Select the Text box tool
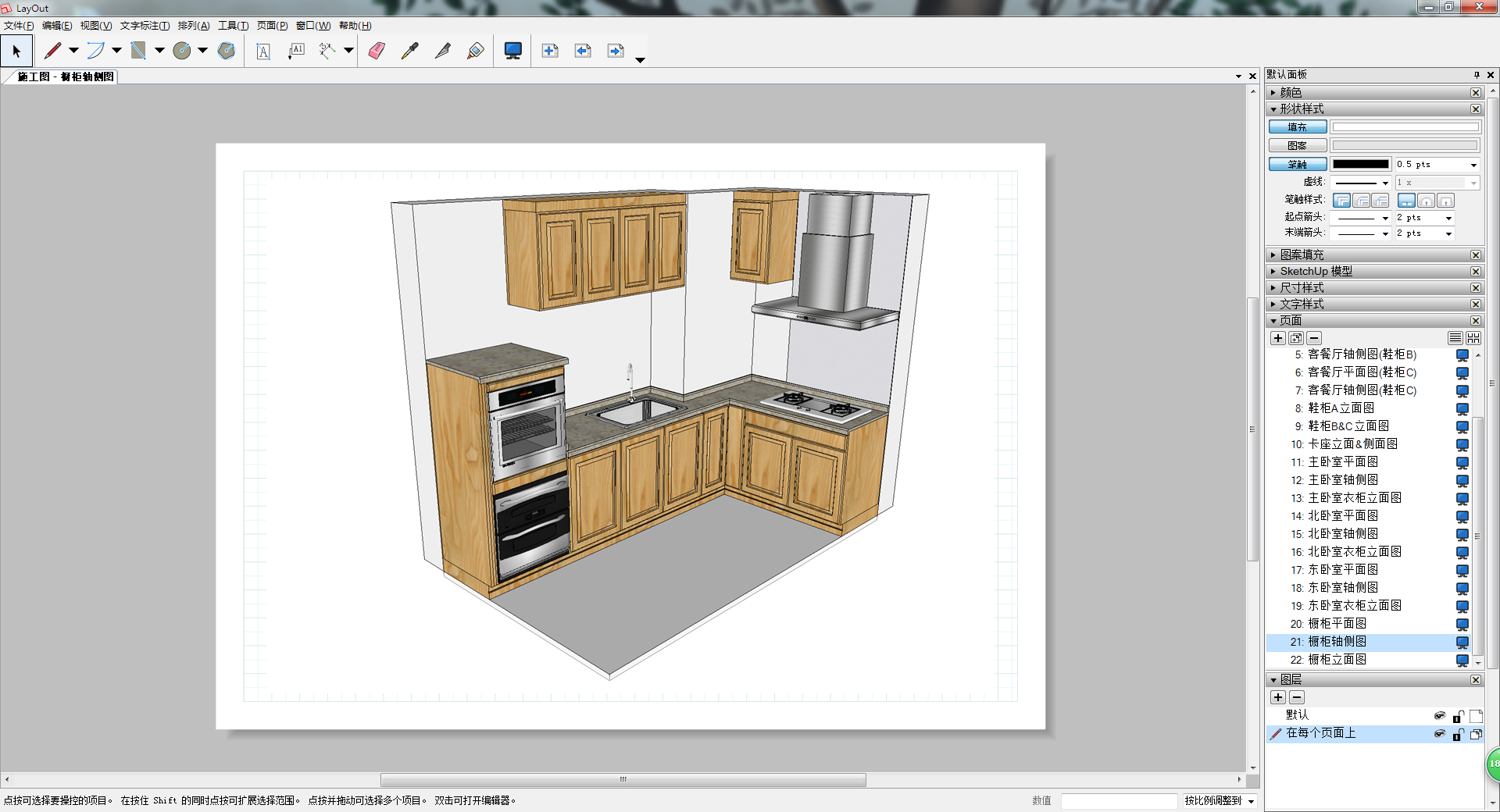This screenshot has width=1500, height=812. click(x=263, y=52)
